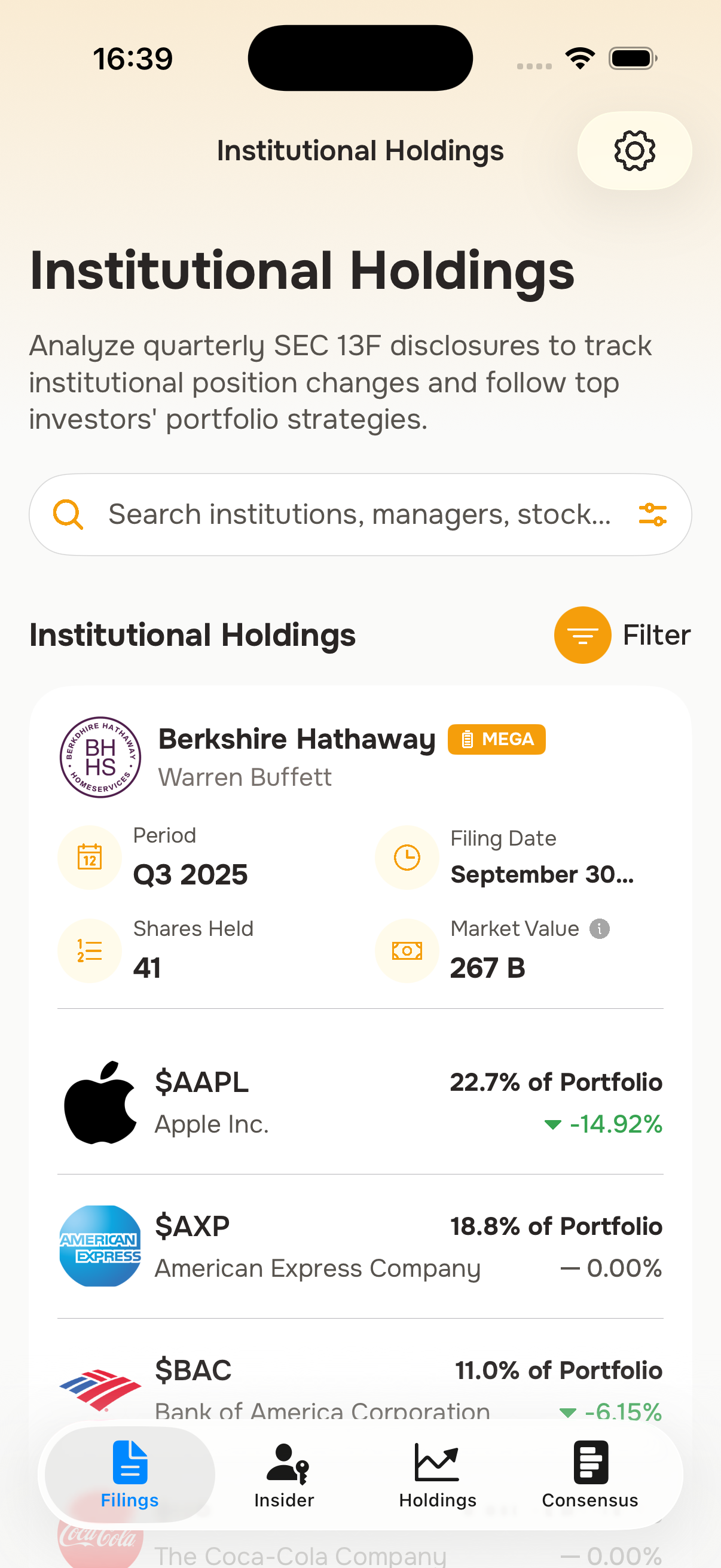Open search filter sliders icon

pos(652,514)
